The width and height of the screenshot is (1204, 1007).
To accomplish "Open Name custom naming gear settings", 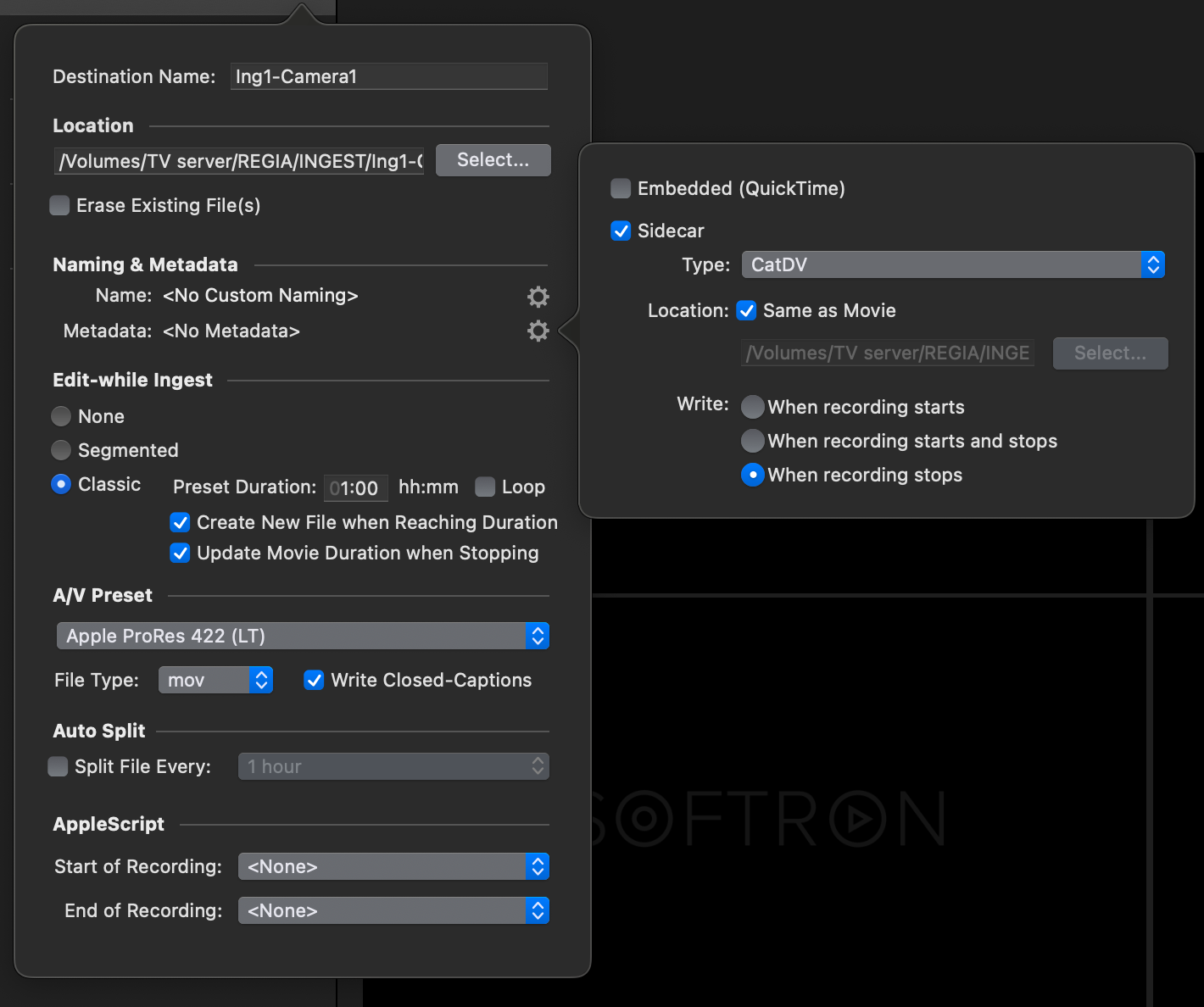I will (538, 297).
